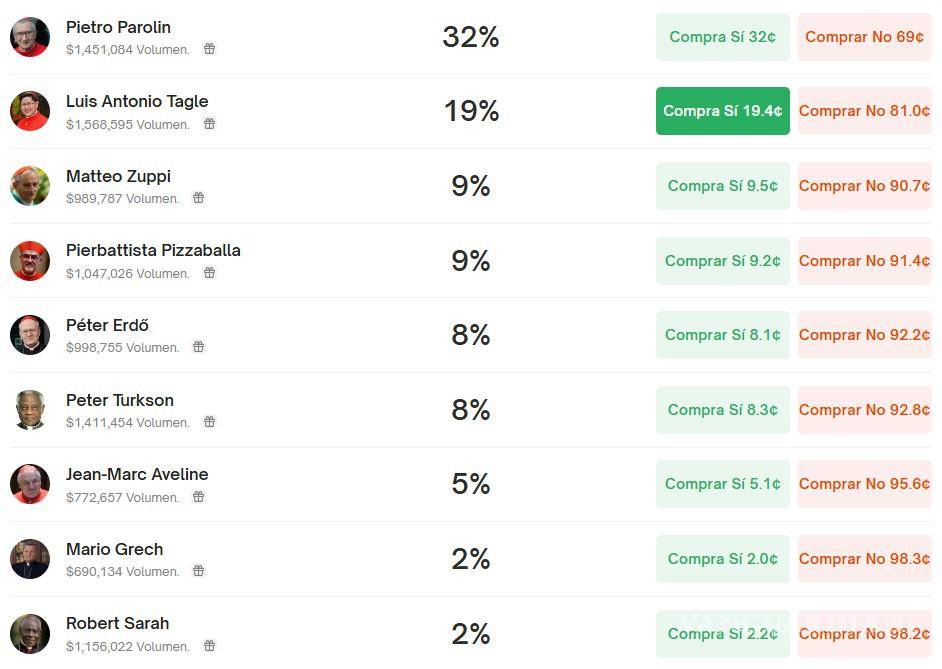Viewport: 942px width, 669px height.
Task: Select Comprar No 81.0¢ for Luis Antonio Tagle
Action: pos(864,111)
